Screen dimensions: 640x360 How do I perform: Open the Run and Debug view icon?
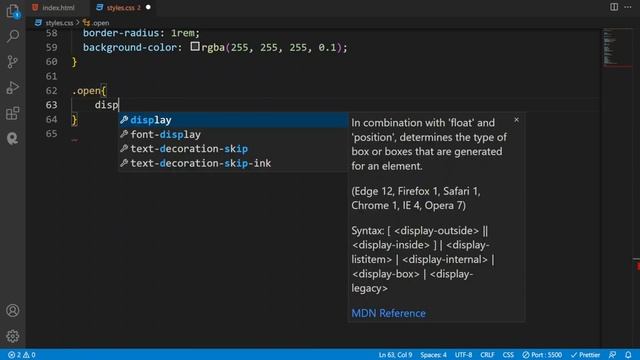13,87
